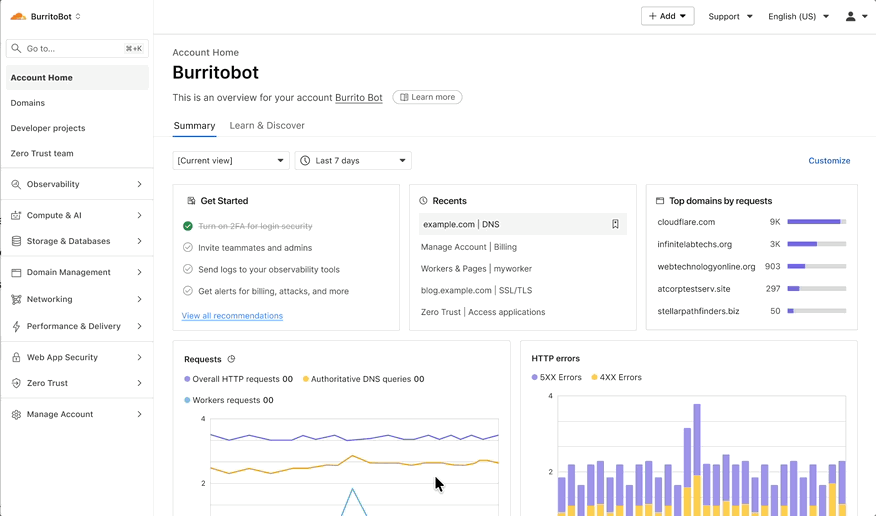
Task: Click the clock icon beside Requests heading
Action: 231,359
